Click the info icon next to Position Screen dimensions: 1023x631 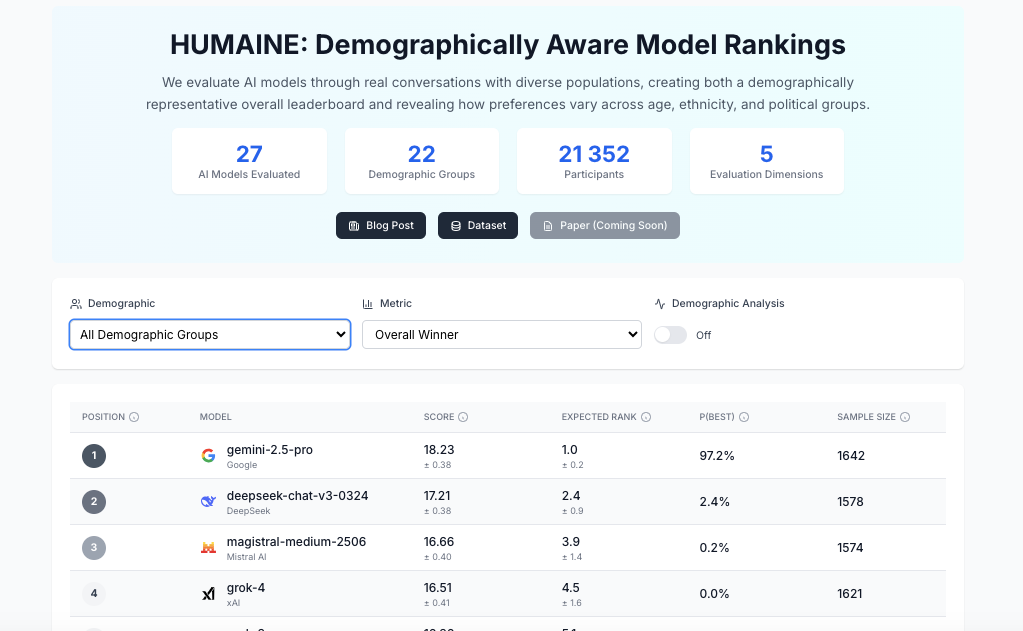[x=134, y=417]
